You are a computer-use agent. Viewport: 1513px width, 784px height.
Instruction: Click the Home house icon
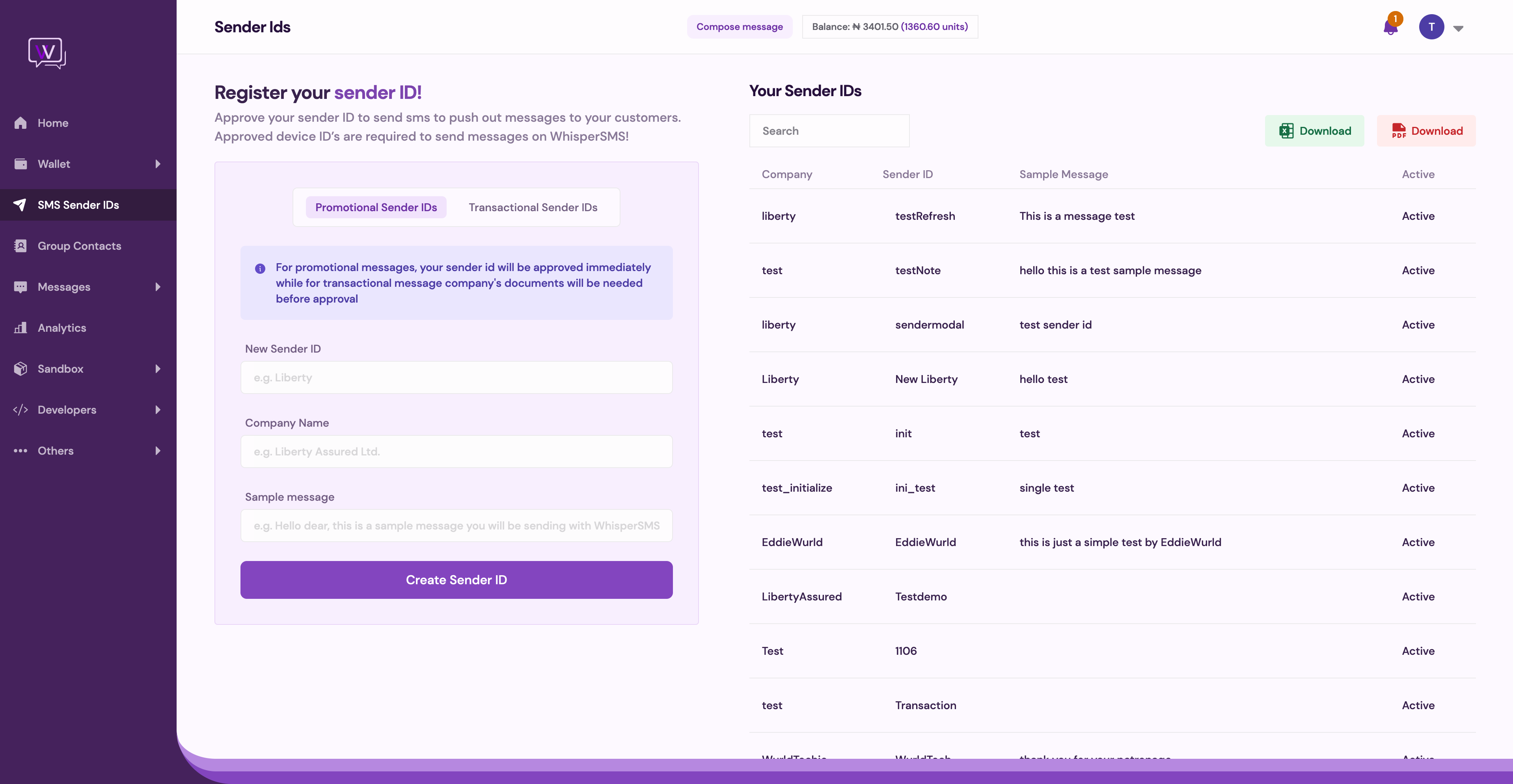click(20, 123)
